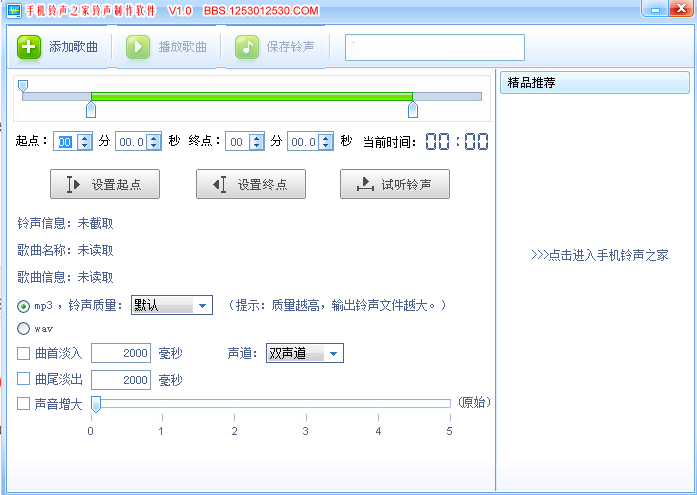Click the end-point seconds spinner arrows
697x495 pixels.
tap(326, 142)
